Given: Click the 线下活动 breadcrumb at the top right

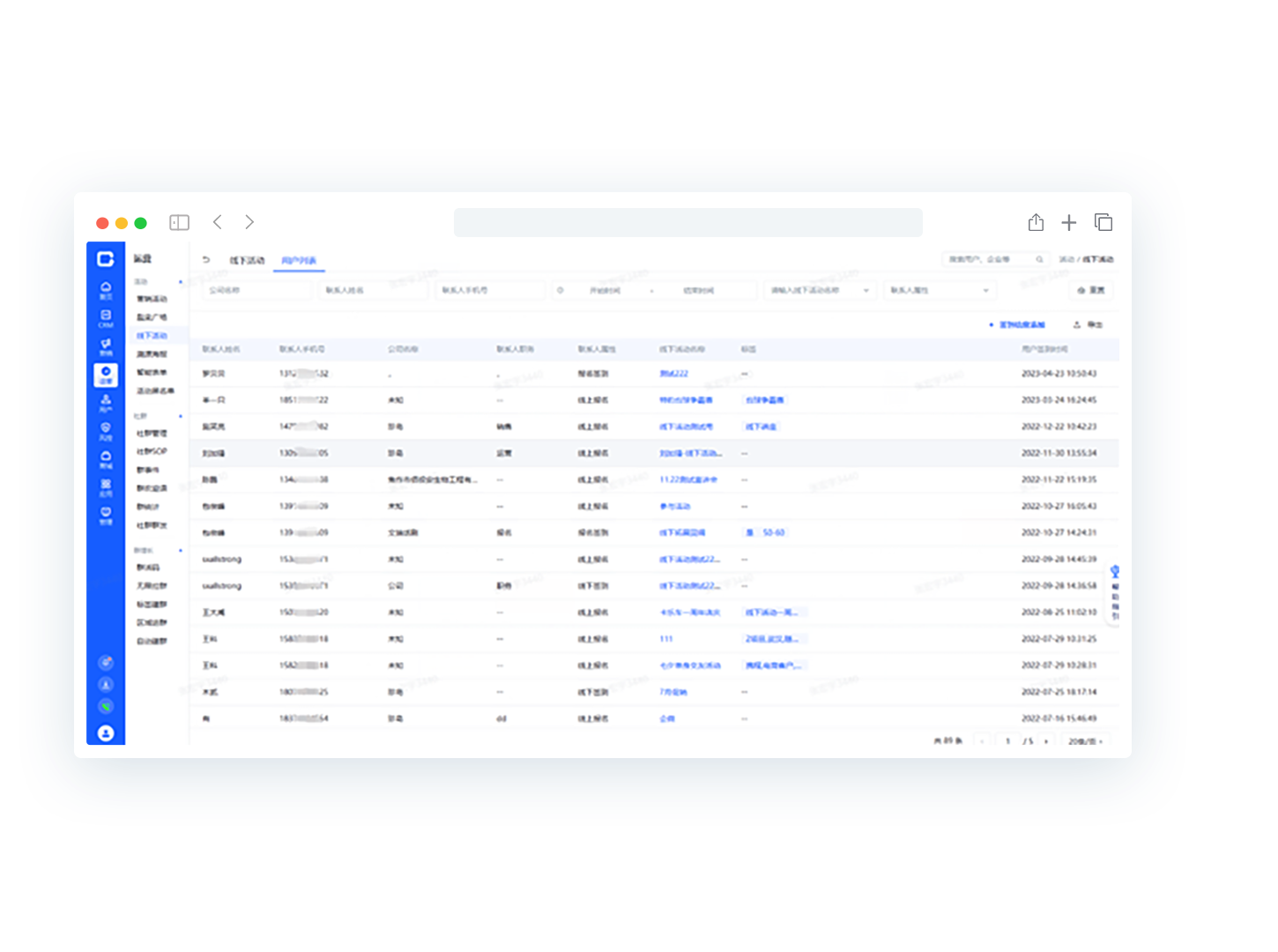Looking at the screenshot, I should click(1098, 259).
